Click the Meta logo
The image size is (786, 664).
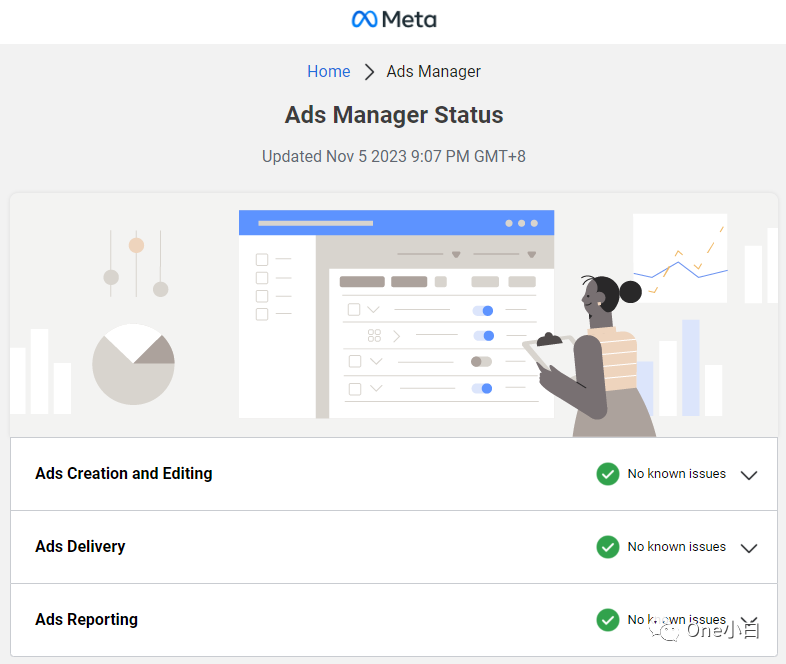(x=394, y=20)
